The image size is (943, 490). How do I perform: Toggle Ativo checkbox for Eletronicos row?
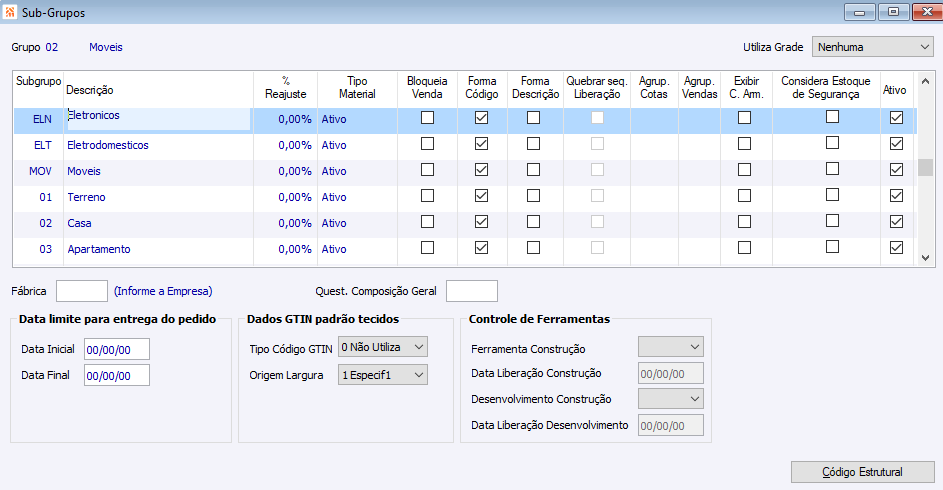pos(896,118)
